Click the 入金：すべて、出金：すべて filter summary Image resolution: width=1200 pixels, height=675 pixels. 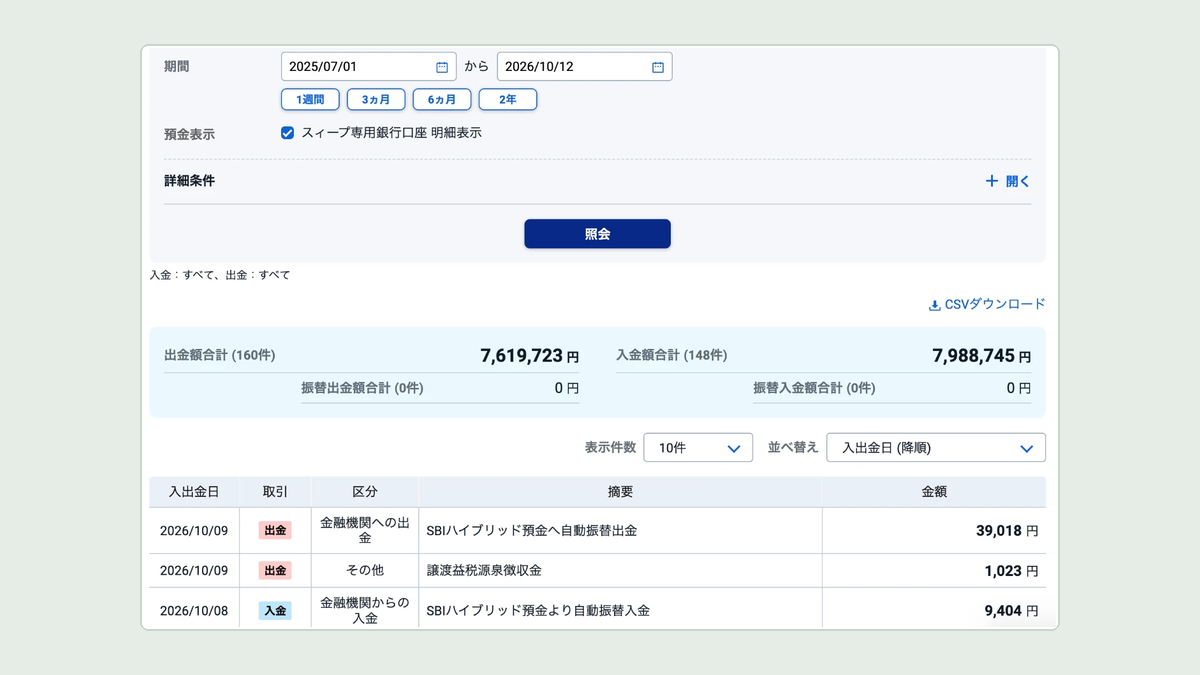220,275
